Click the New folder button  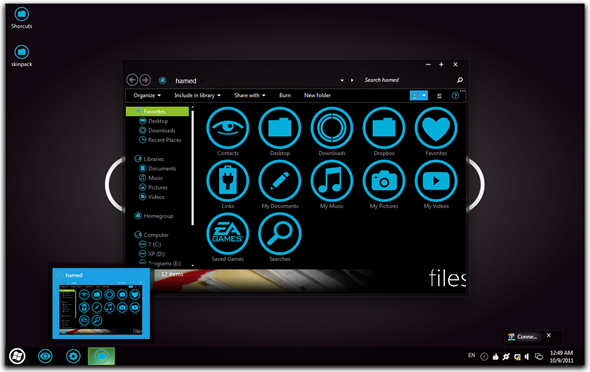(x=317, y=96)
